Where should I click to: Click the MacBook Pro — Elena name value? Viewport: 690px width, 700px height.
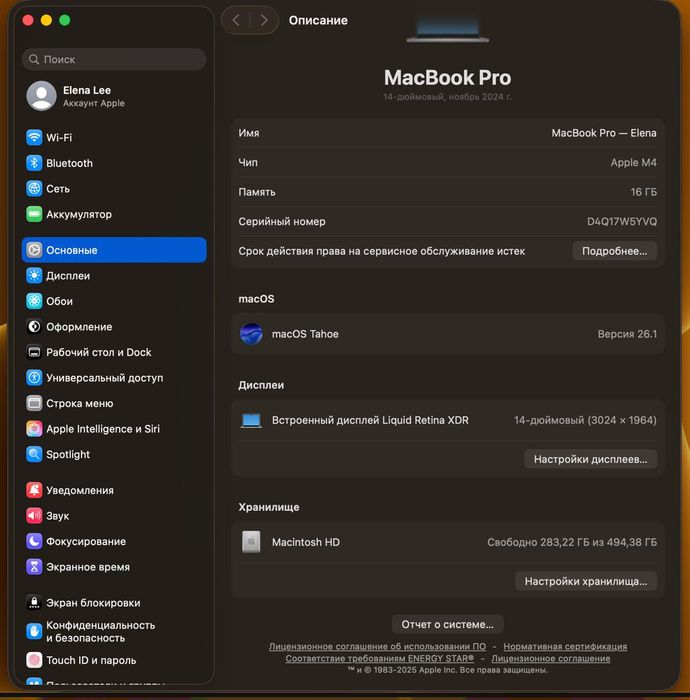coord(604,133)
